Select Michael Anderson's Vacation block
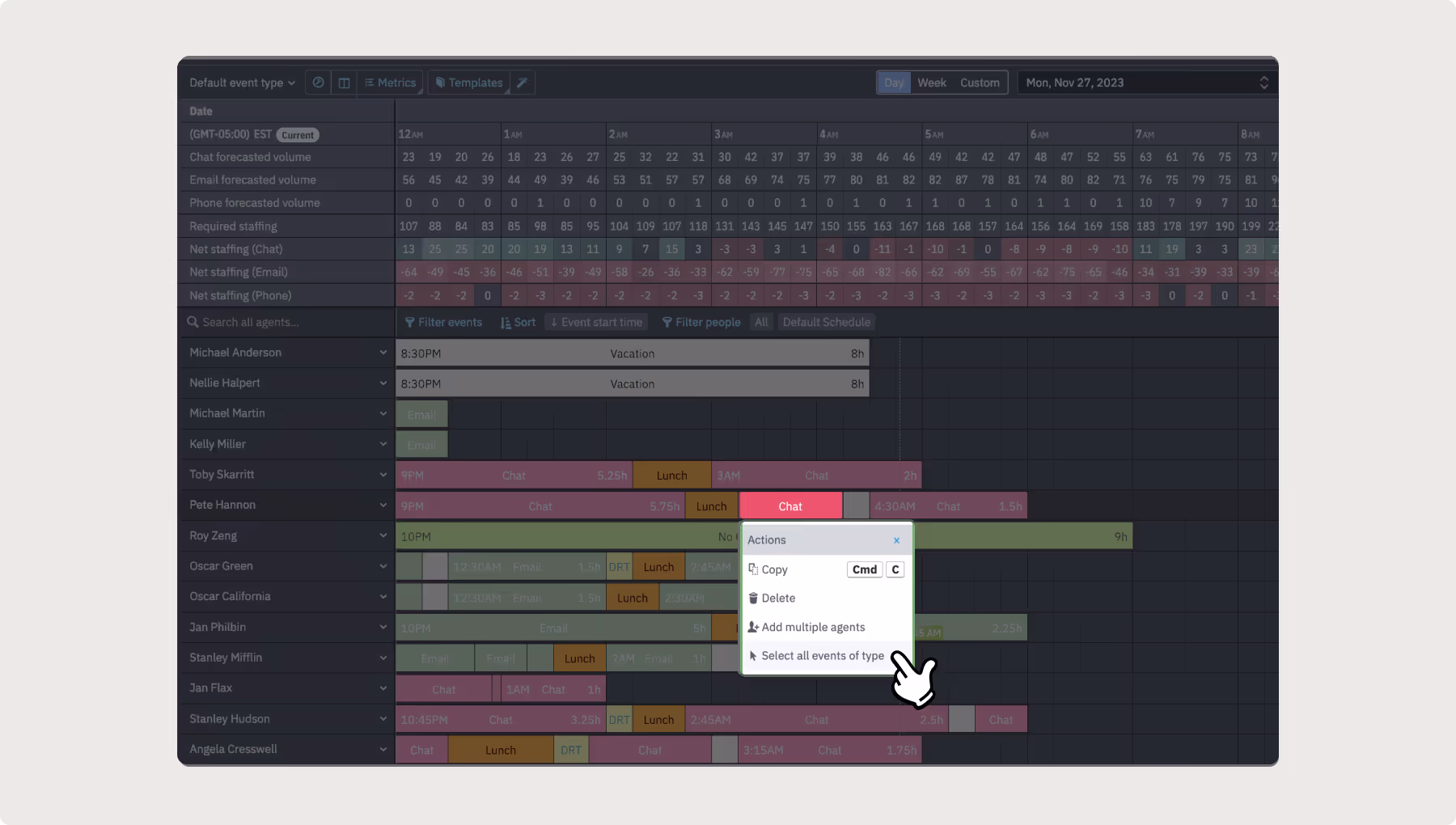Screen dimensions: 1456x825 633,353
